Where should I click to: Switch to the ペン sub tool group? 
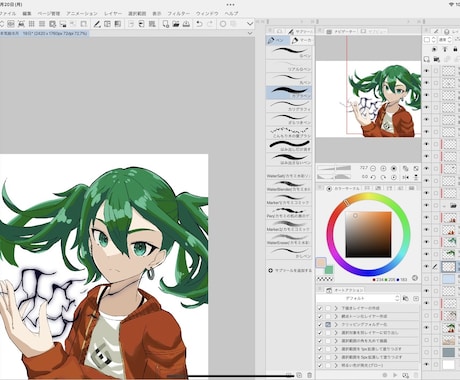tap(278, 40)
